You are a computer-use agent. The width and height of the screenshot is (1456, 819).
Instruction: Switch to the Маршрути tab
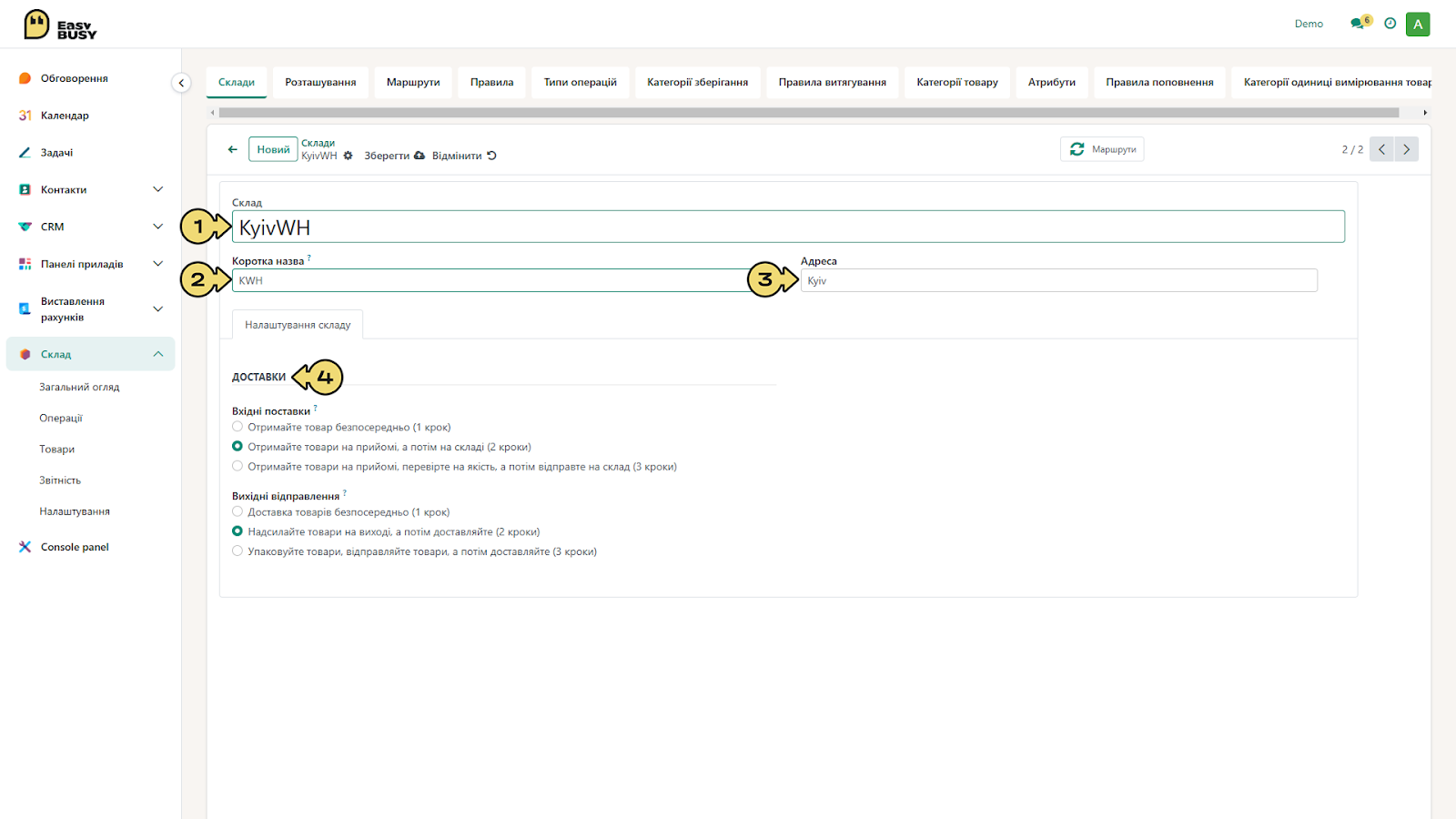413,82
